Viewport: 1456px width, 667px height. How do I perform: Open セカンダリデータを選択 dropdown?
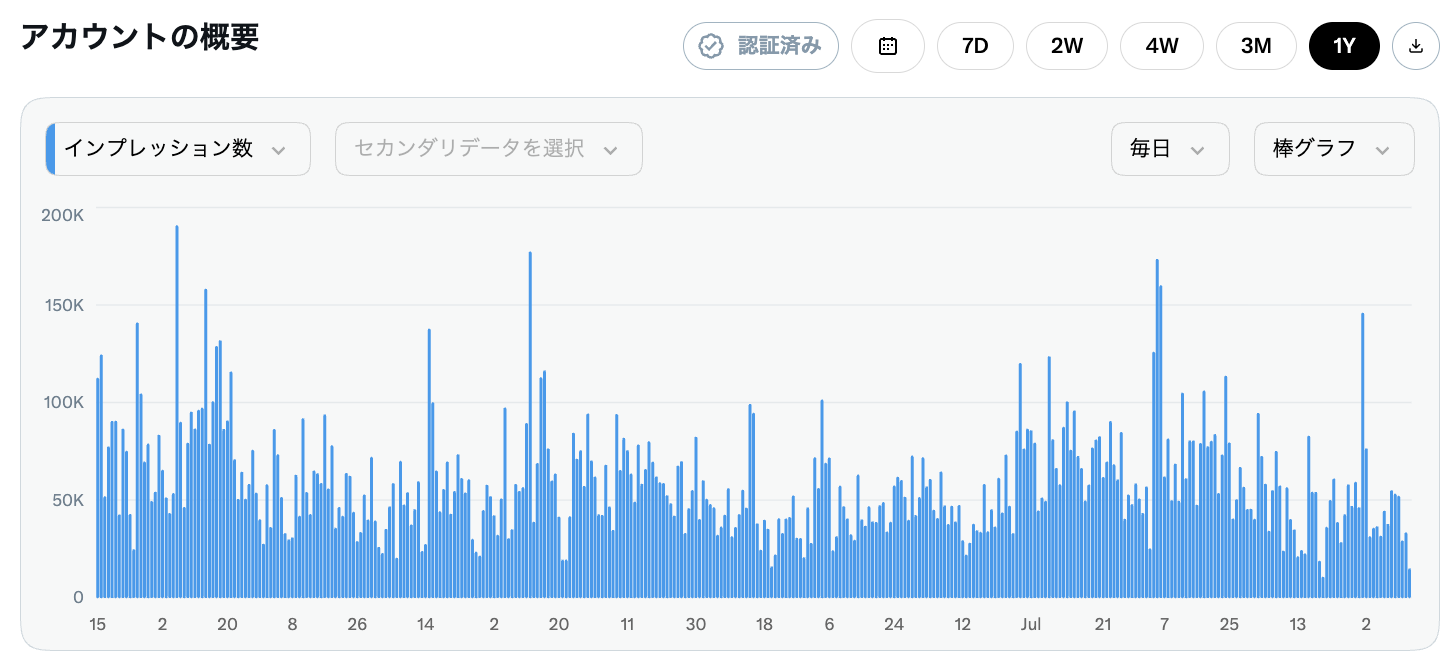click(x=489, y=149)
